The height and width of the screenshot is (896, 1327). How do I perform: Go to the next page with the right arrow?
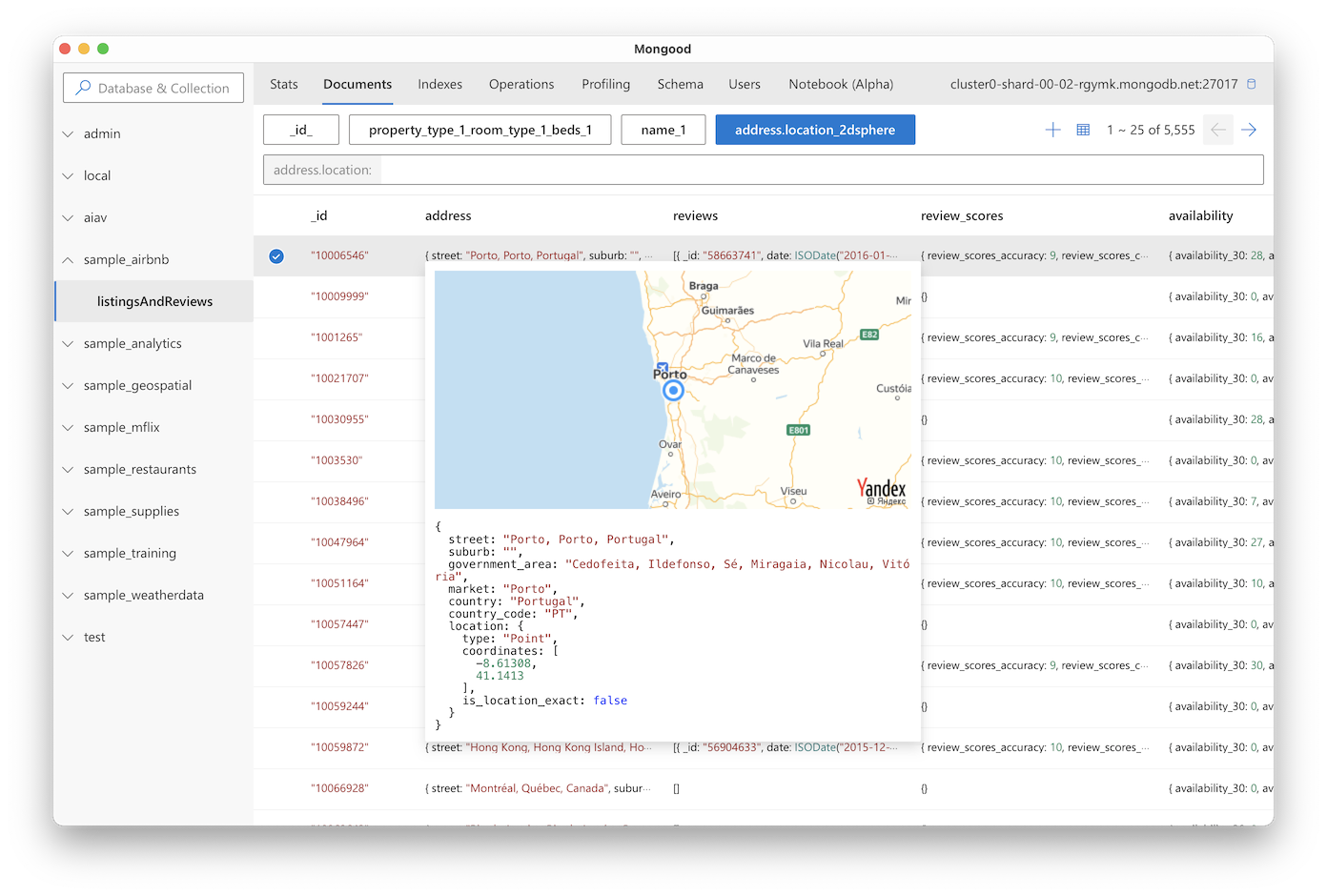[1249, 130]
